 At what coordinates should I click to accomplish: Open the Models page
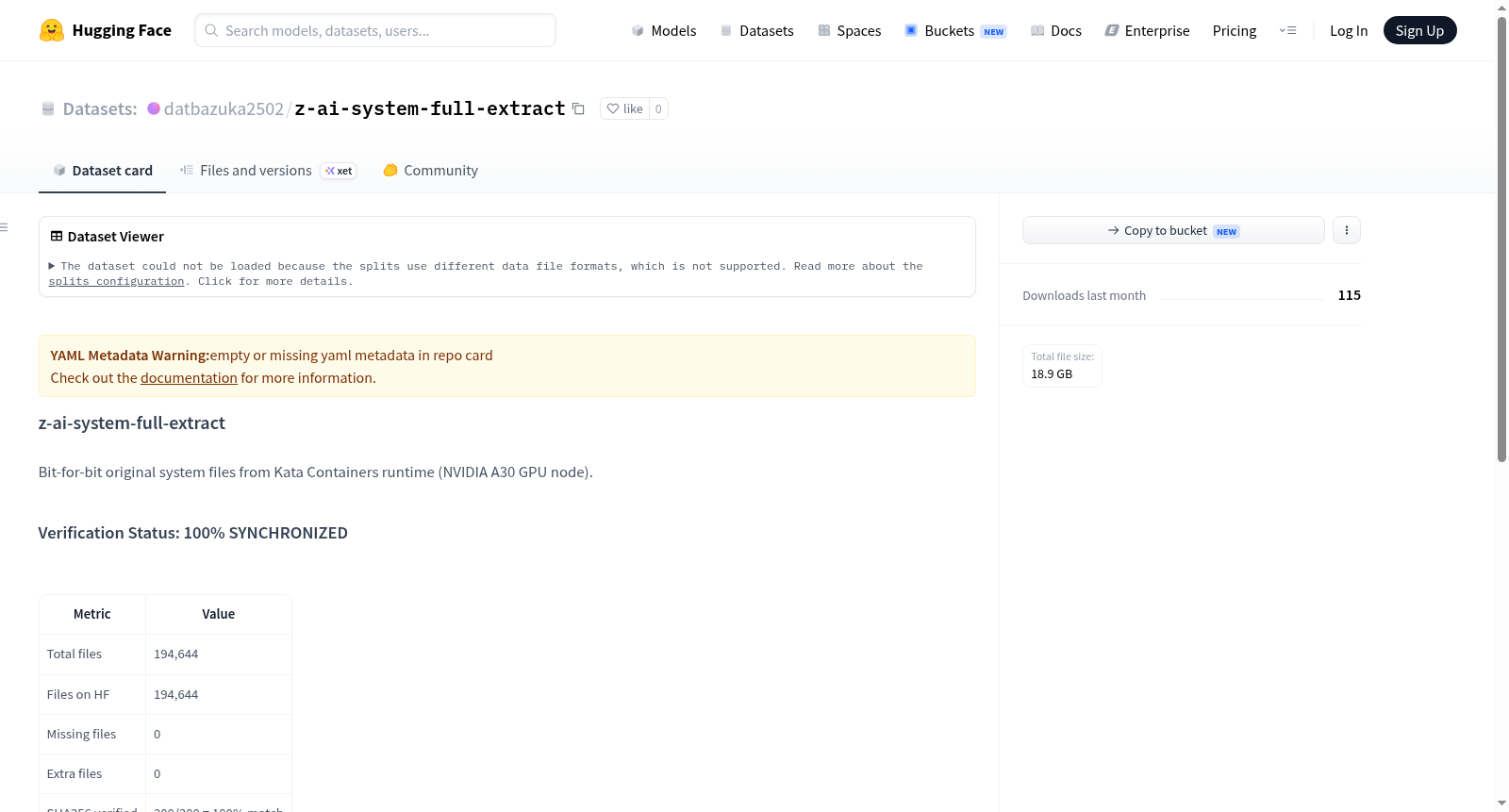(x=664, y=30)
